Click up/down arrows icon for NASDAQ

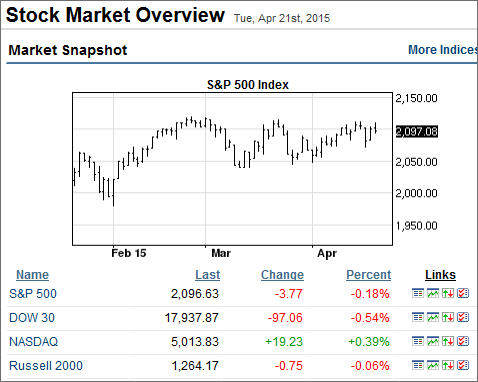[x=448, y=341]
